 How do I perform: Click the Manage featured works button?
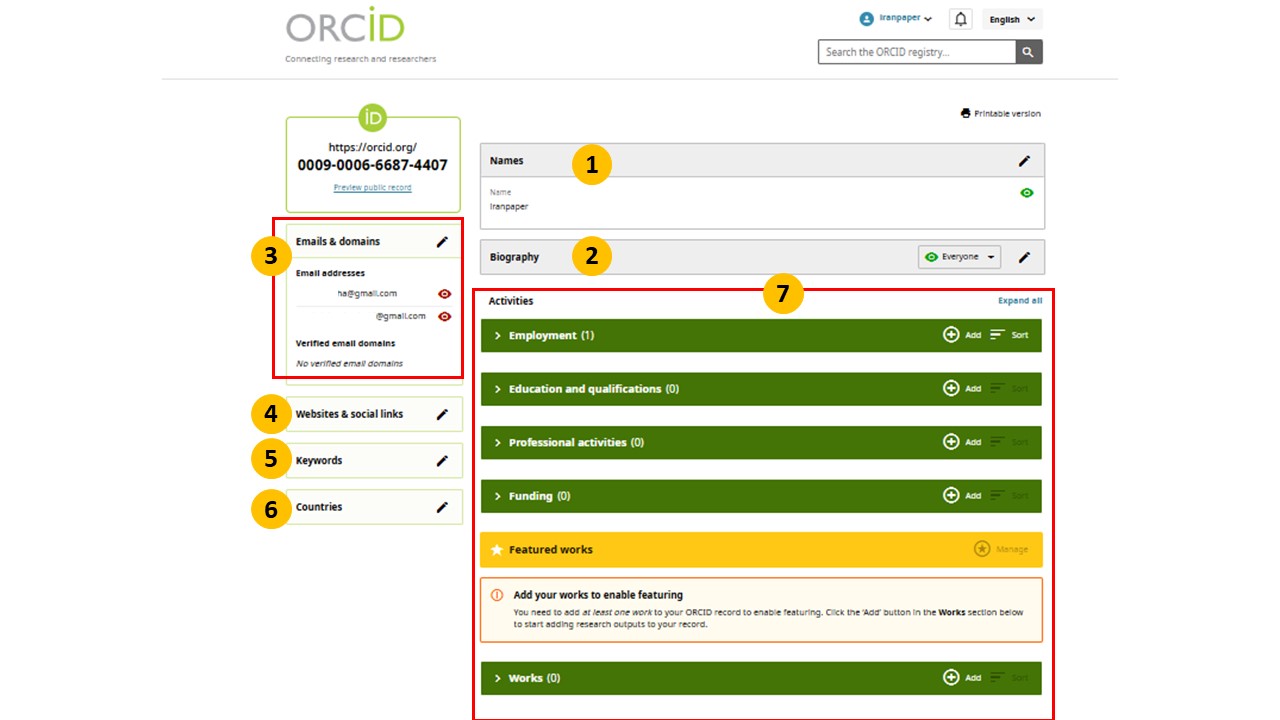click(x=1001, y=549)
